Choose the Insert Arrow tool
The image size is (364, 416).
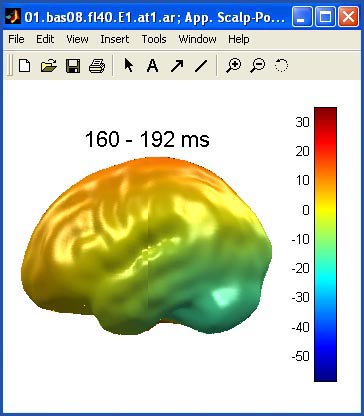177,66
